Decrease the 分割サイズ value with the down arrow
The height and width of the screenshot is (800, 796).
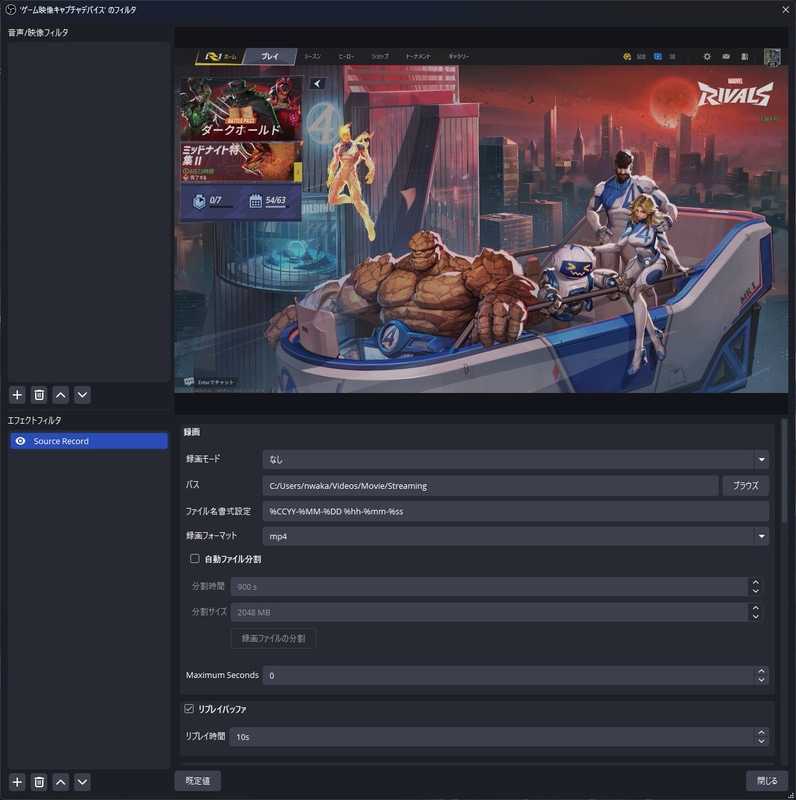[756, 617]
